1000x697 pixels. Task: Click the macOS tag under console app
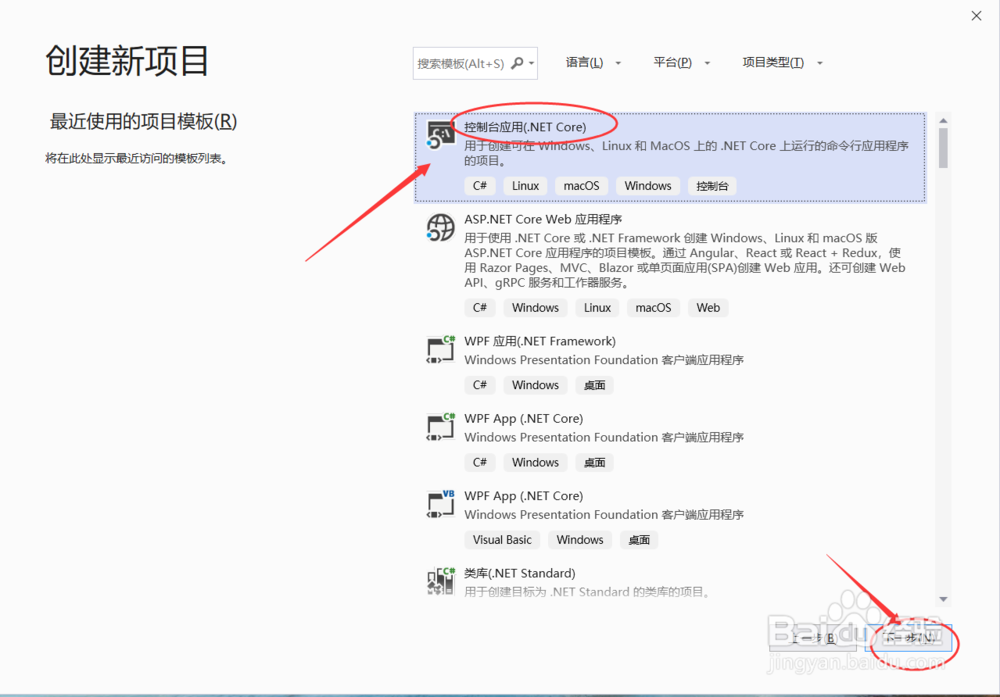582,186
